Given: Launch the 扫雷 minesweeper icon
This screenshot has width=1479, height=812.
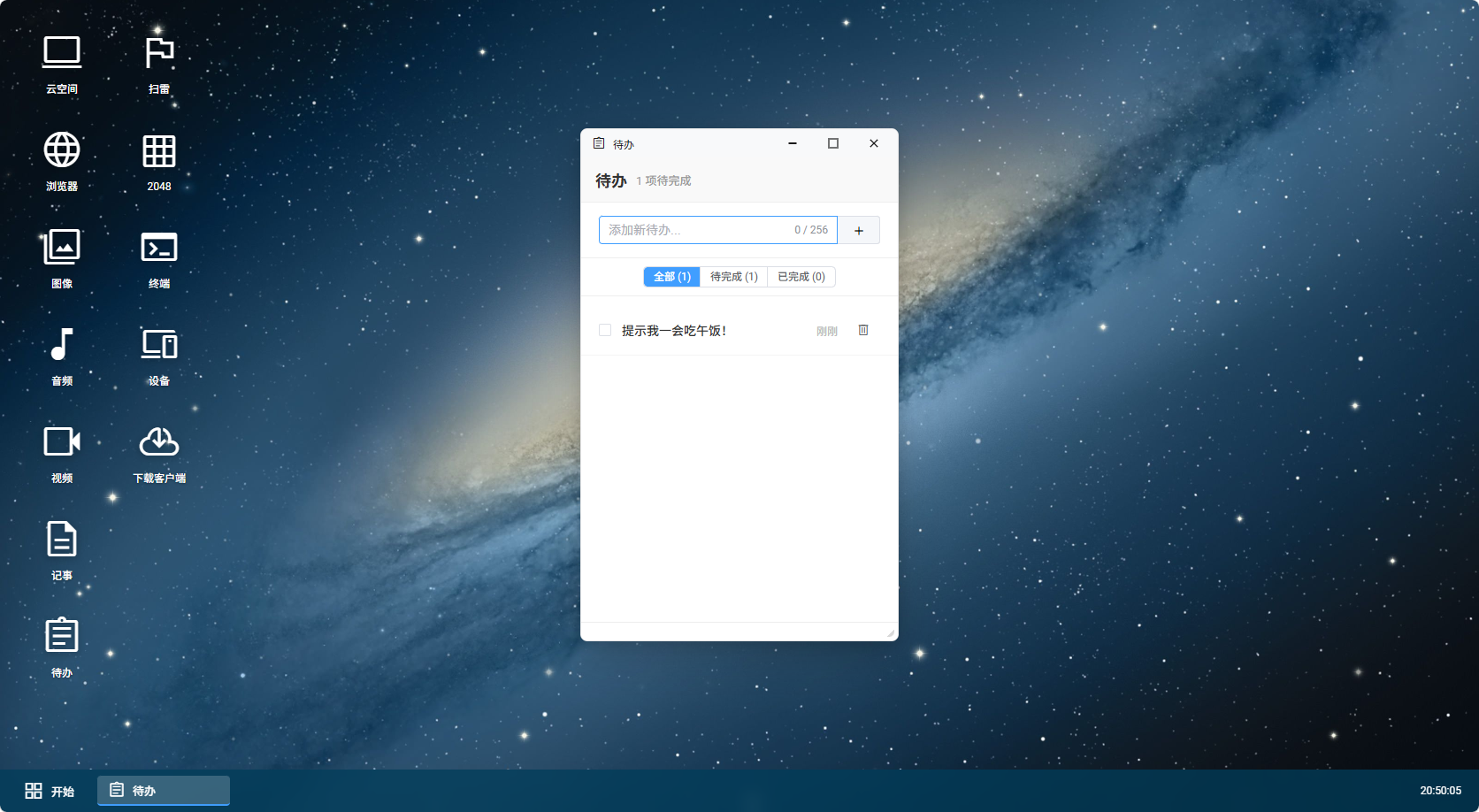Looking at the screenshot, I should pos(159,64).
